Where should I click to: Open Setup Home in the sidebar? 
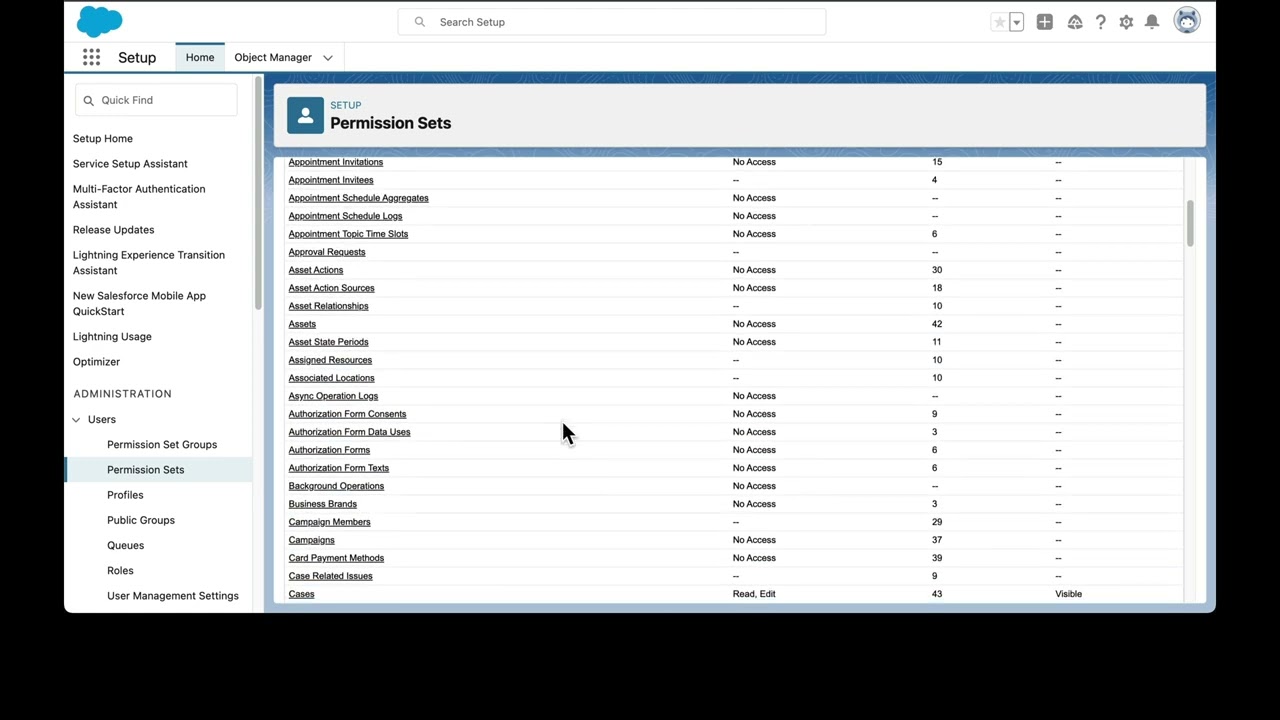102,139
